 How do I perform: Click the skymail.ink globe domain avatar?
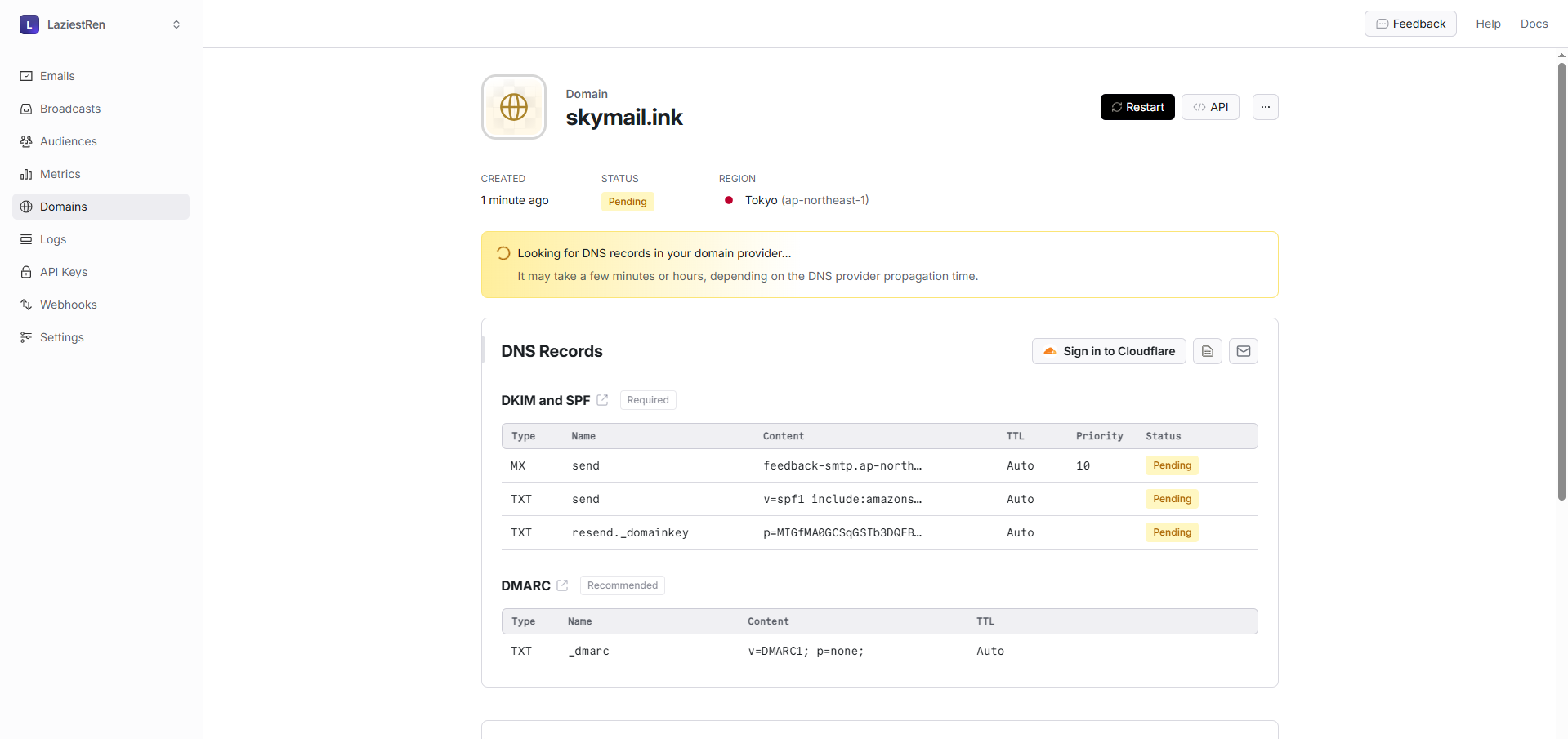(x=513, y=107)
